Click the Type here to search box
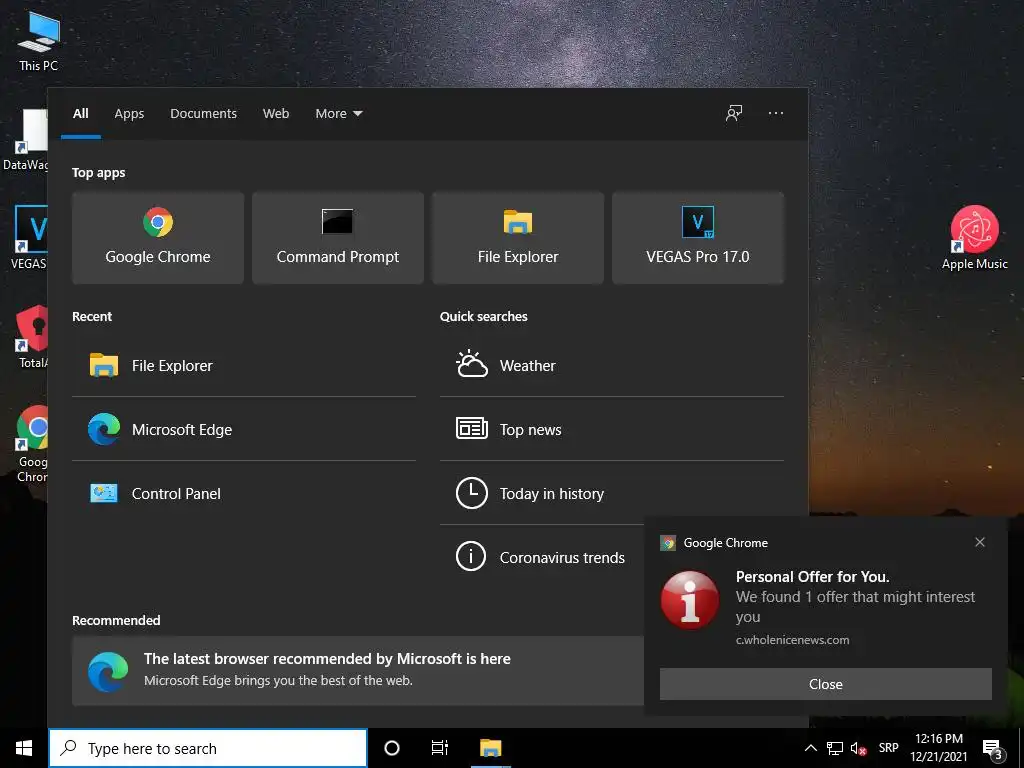The width and height of the screenshot is (1024, 768). (x=208, y=748)
